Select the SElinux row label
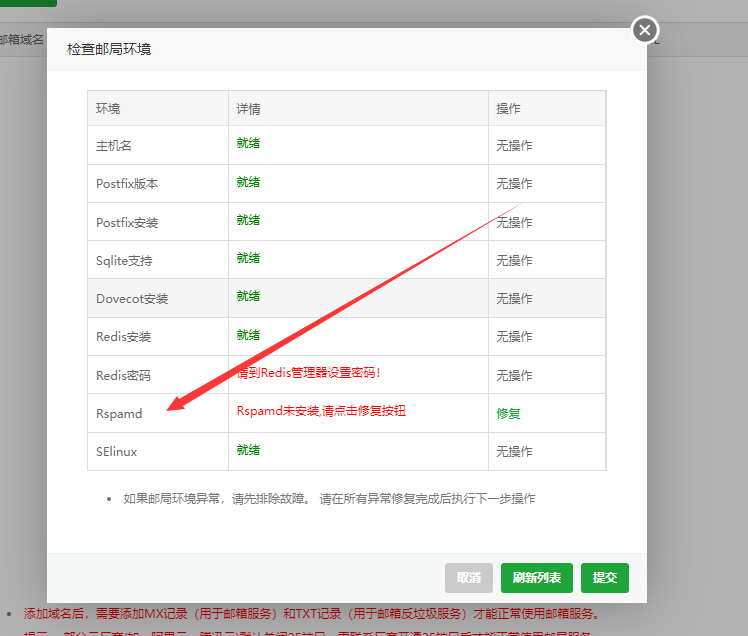Screen dimensions: 748x636 tap(116, 451)
